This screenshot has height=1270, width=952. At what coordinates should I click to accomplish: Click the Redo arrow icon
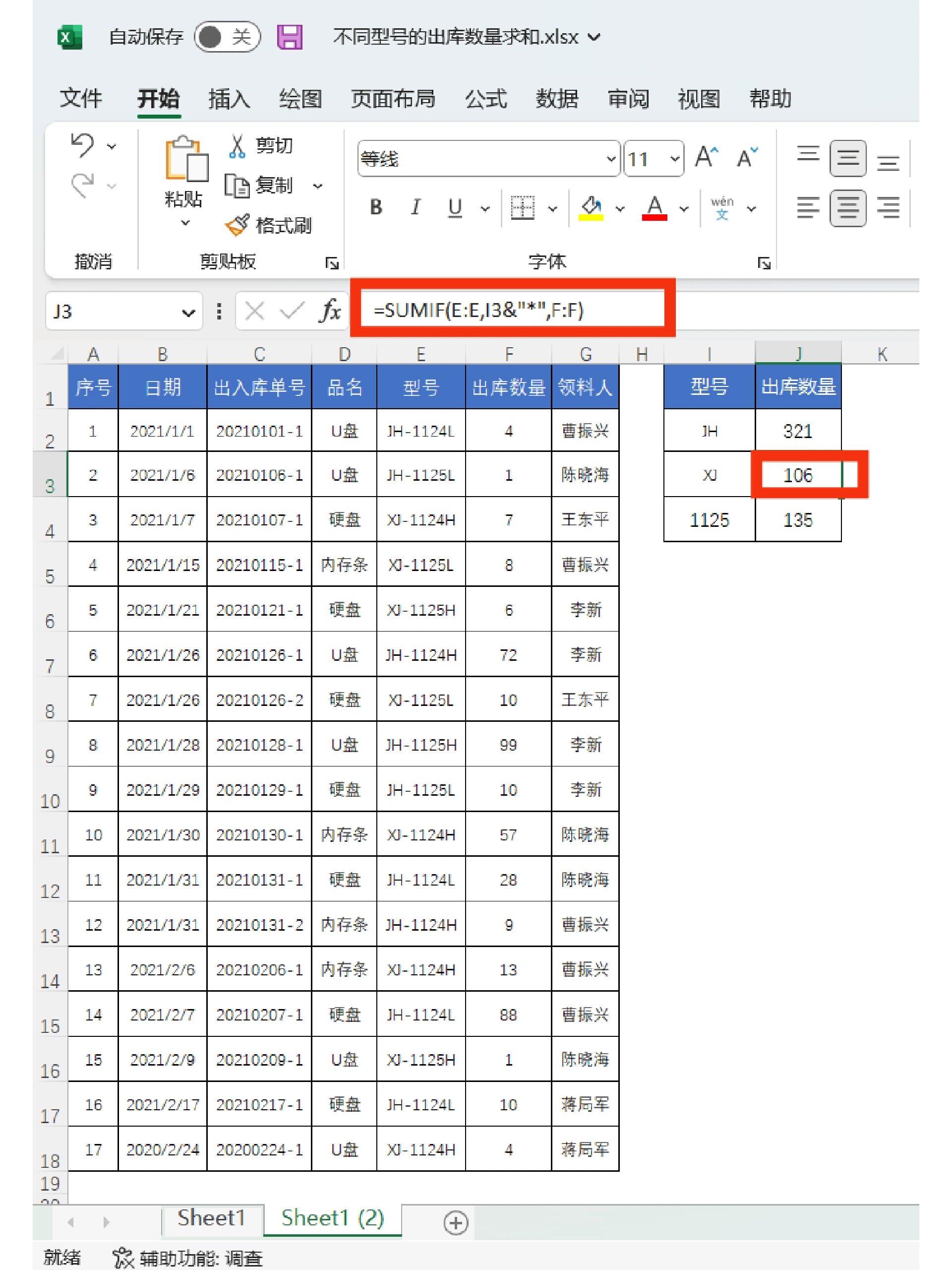(82, 186)
